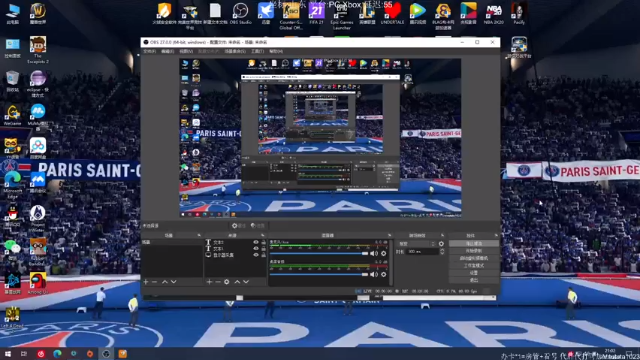640x360 pixels.
Task: Open the Tools menu in OBS
Action: [x=258, y=51]
